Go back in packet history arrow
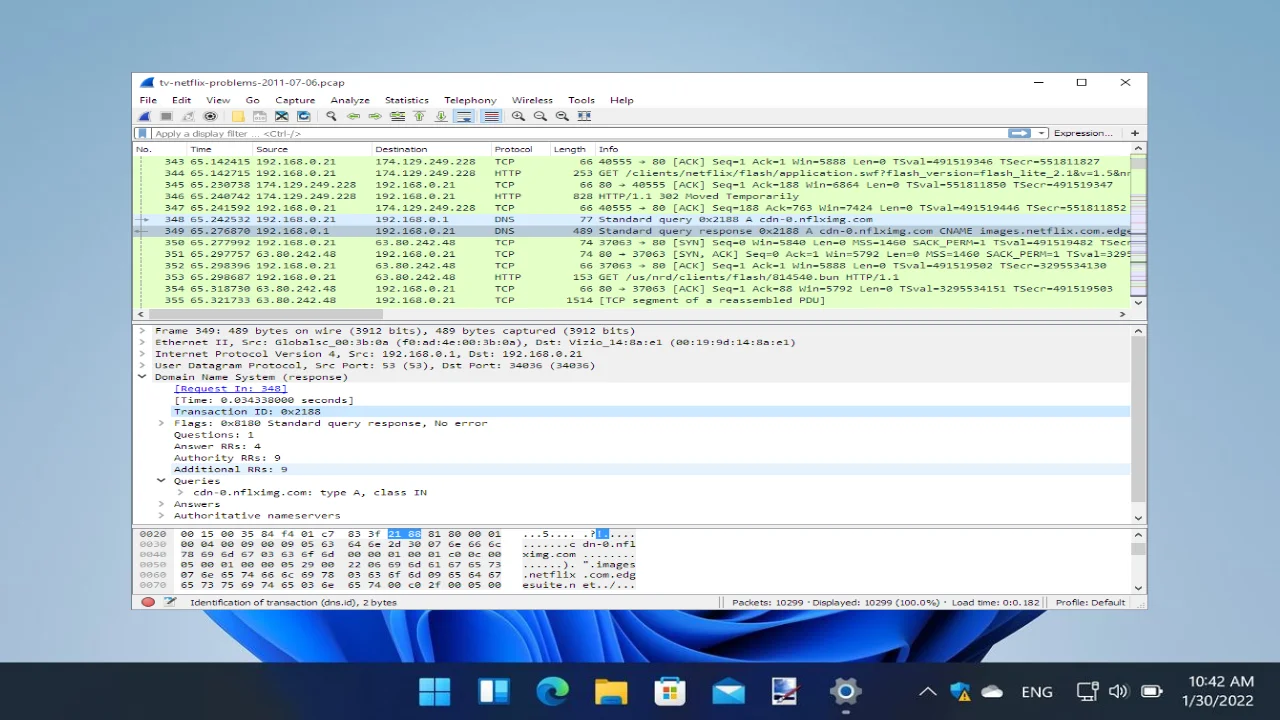Screen dimensions: 1280x720 pyautogui.click(x=353, y=116)
